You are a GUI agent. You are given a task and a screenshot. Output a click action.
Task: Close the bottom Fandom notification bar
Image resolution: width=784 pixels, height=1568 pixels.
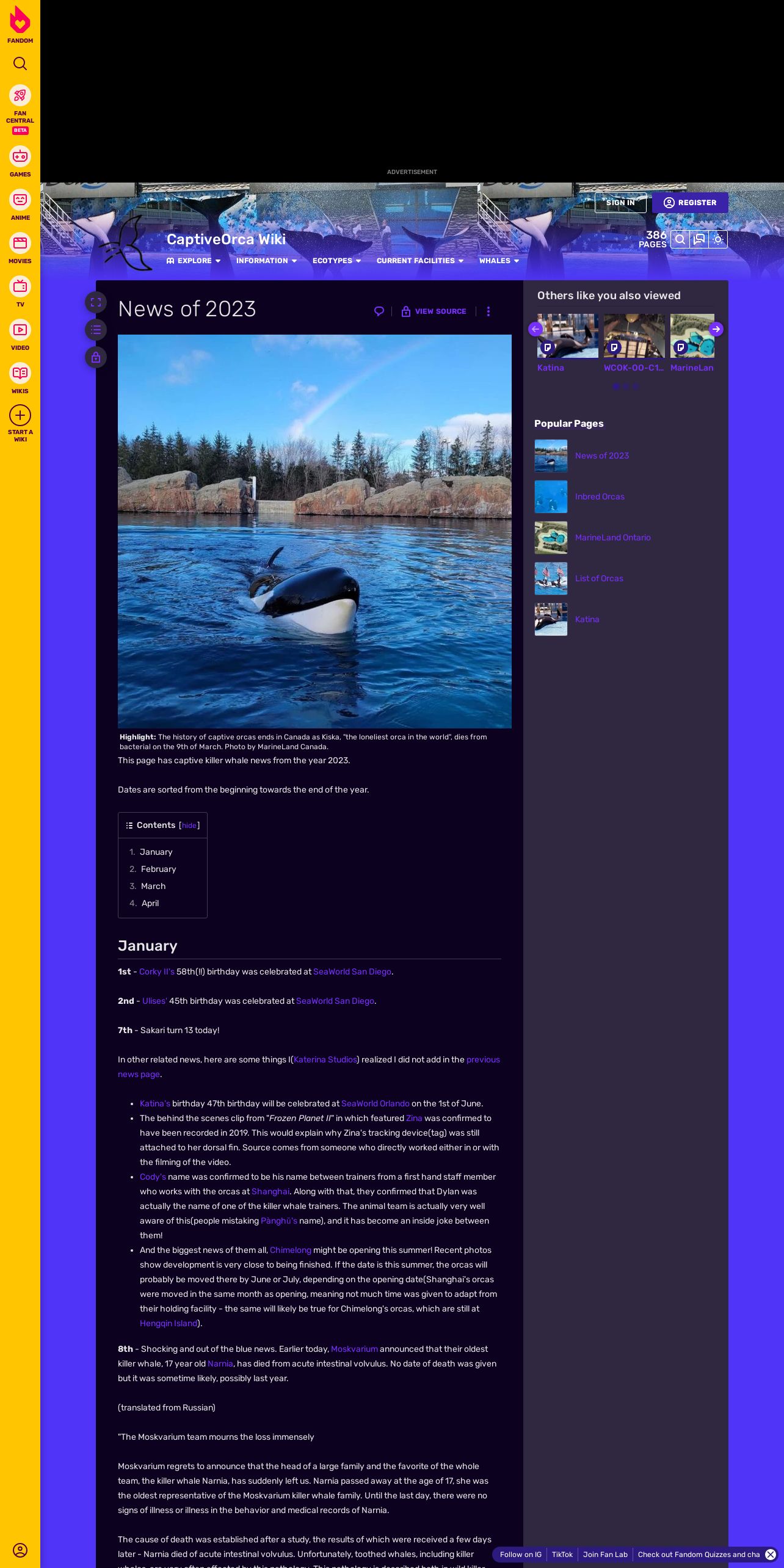[771, 1555]
